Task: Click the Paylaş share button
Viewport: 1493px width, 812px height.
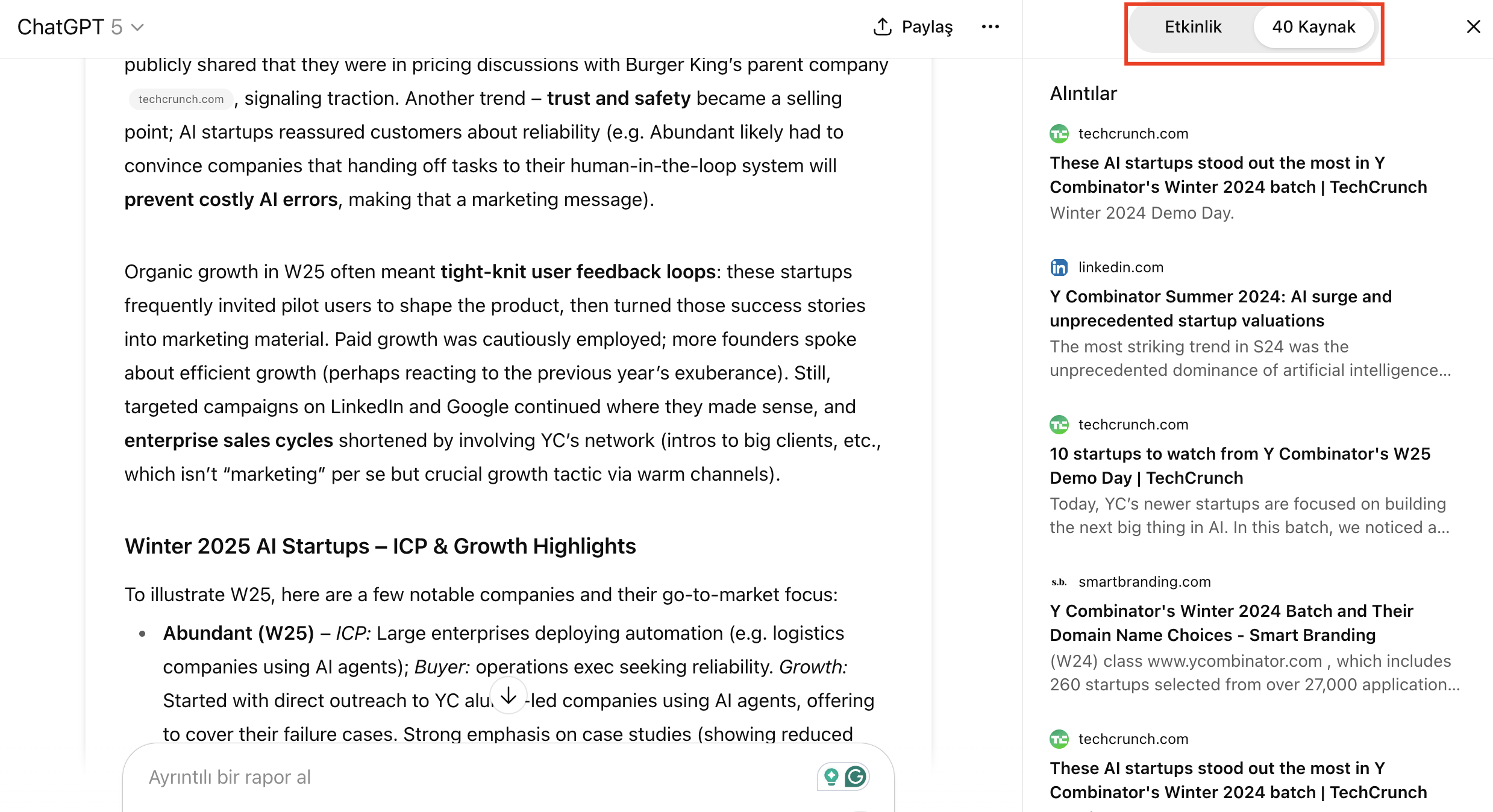Action: click(927, 27)
